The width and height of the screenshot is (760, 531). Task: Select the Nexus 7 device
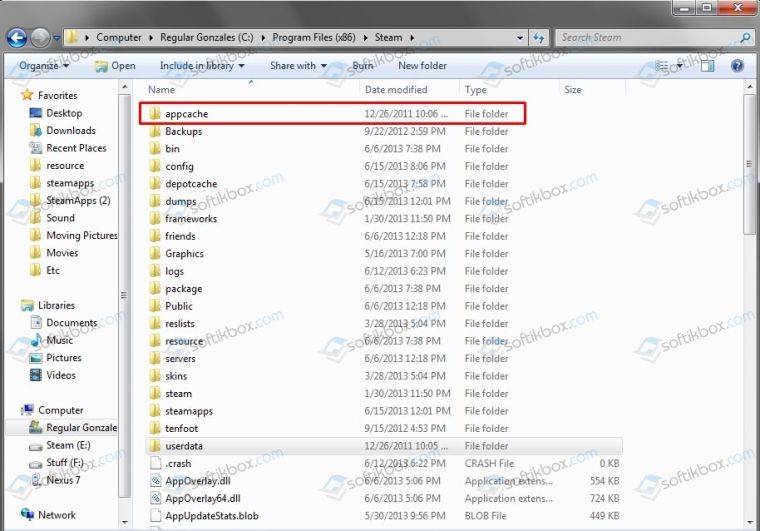coord(55,480)
